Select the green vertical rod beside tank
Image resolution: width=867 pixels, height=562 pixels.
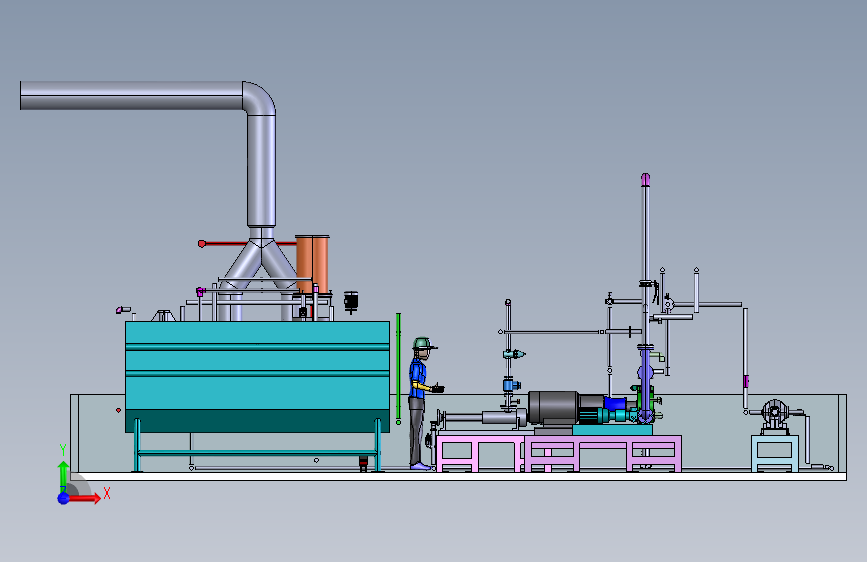(398, 368)
